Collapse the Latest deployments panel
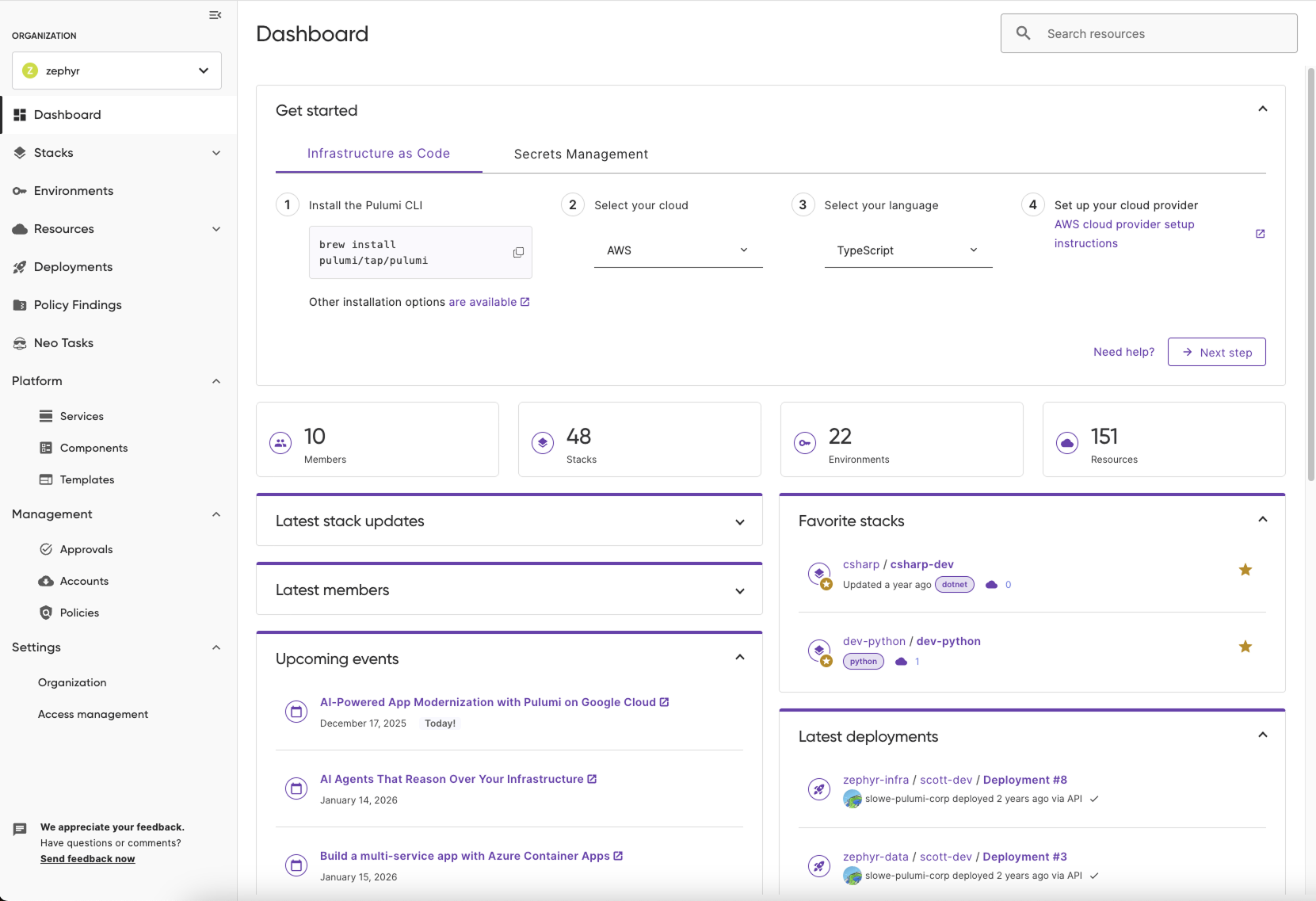This screenshot has width=1316, height=901. coord(1263,735)
